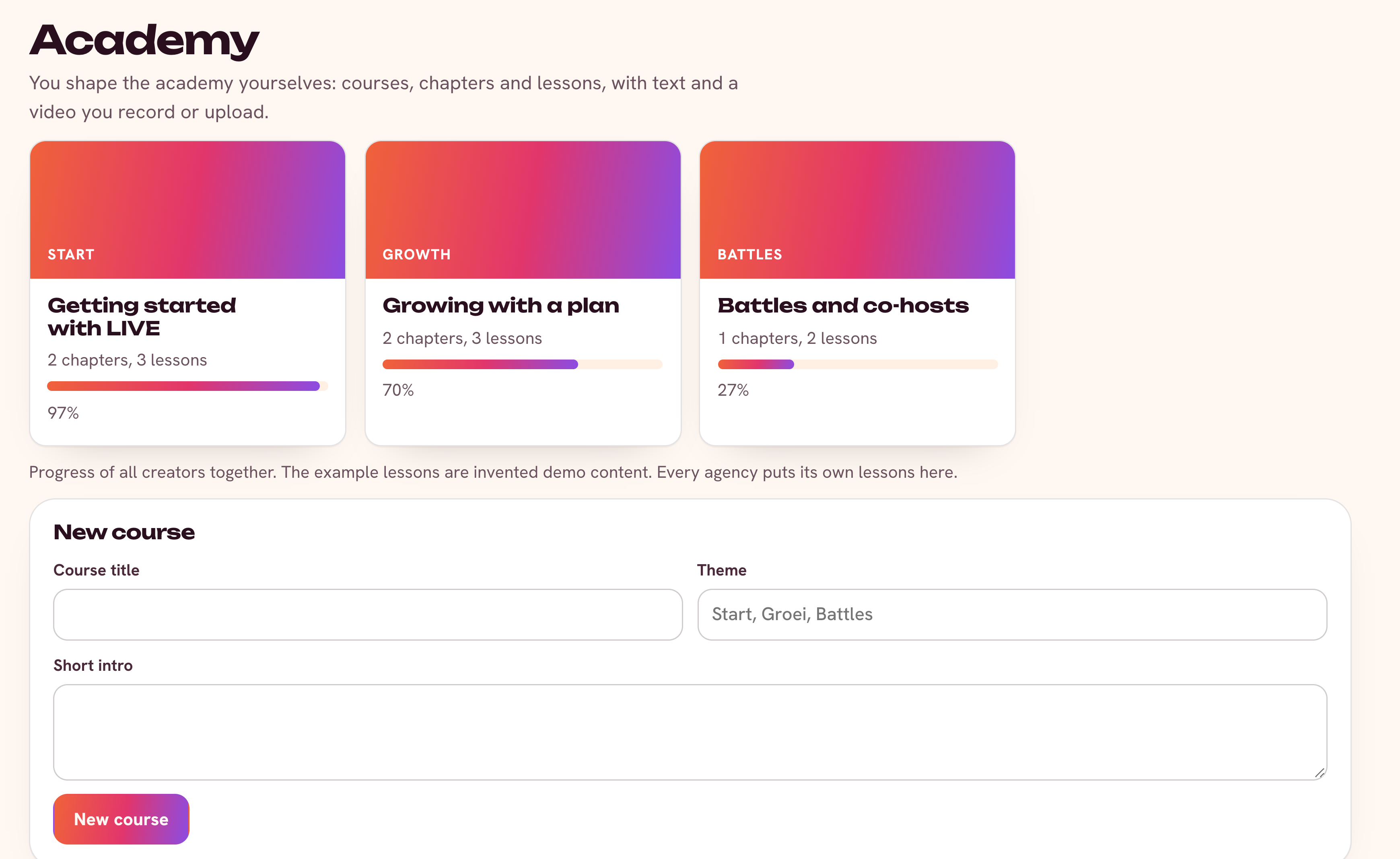Focus the Short intro text area

pyautogui.click(x=690, y=732)
